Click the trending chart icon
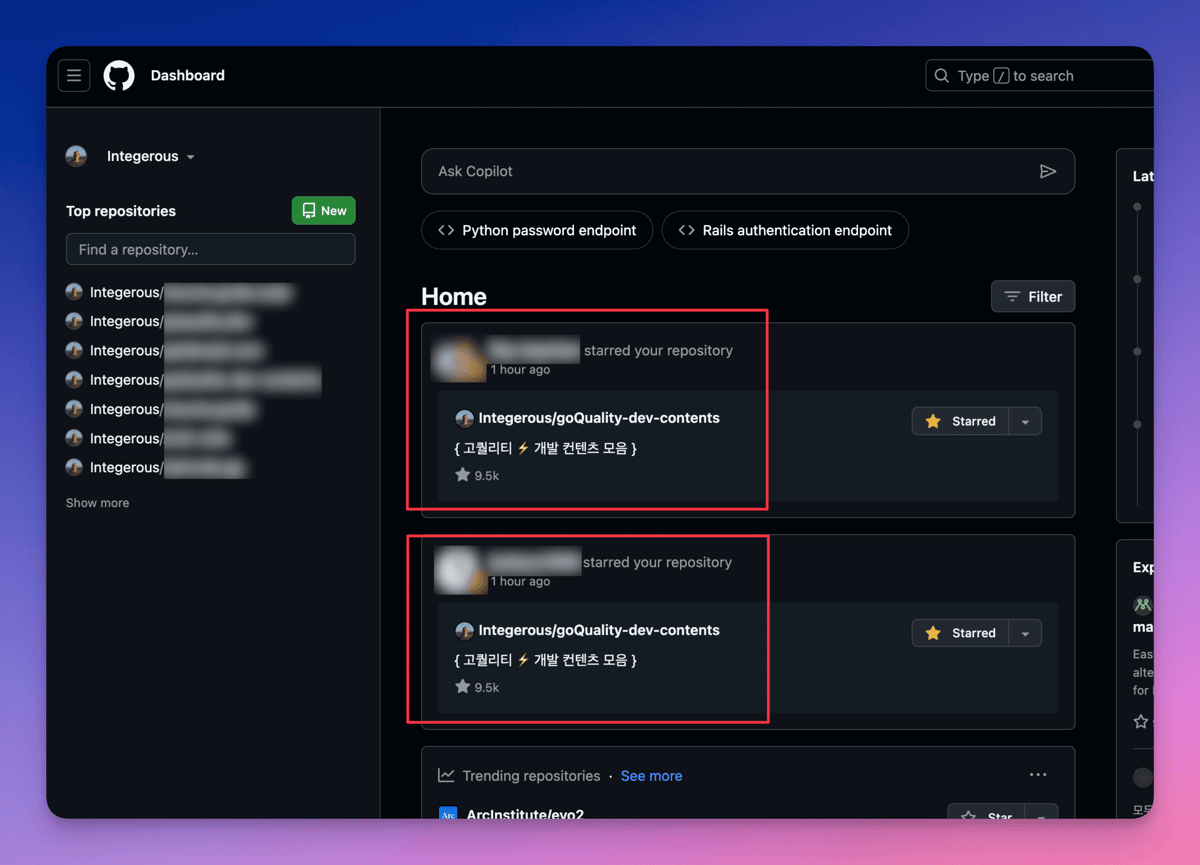Viewport: 1200px width, 865px height. click(x=446, y=776)
